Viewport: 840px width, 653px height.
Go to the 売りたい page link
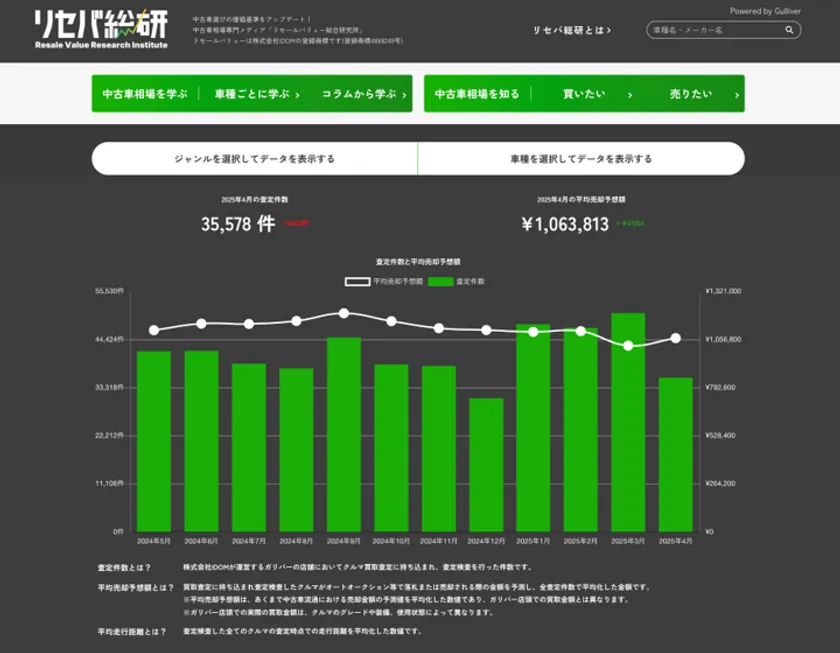click(691, 94)
